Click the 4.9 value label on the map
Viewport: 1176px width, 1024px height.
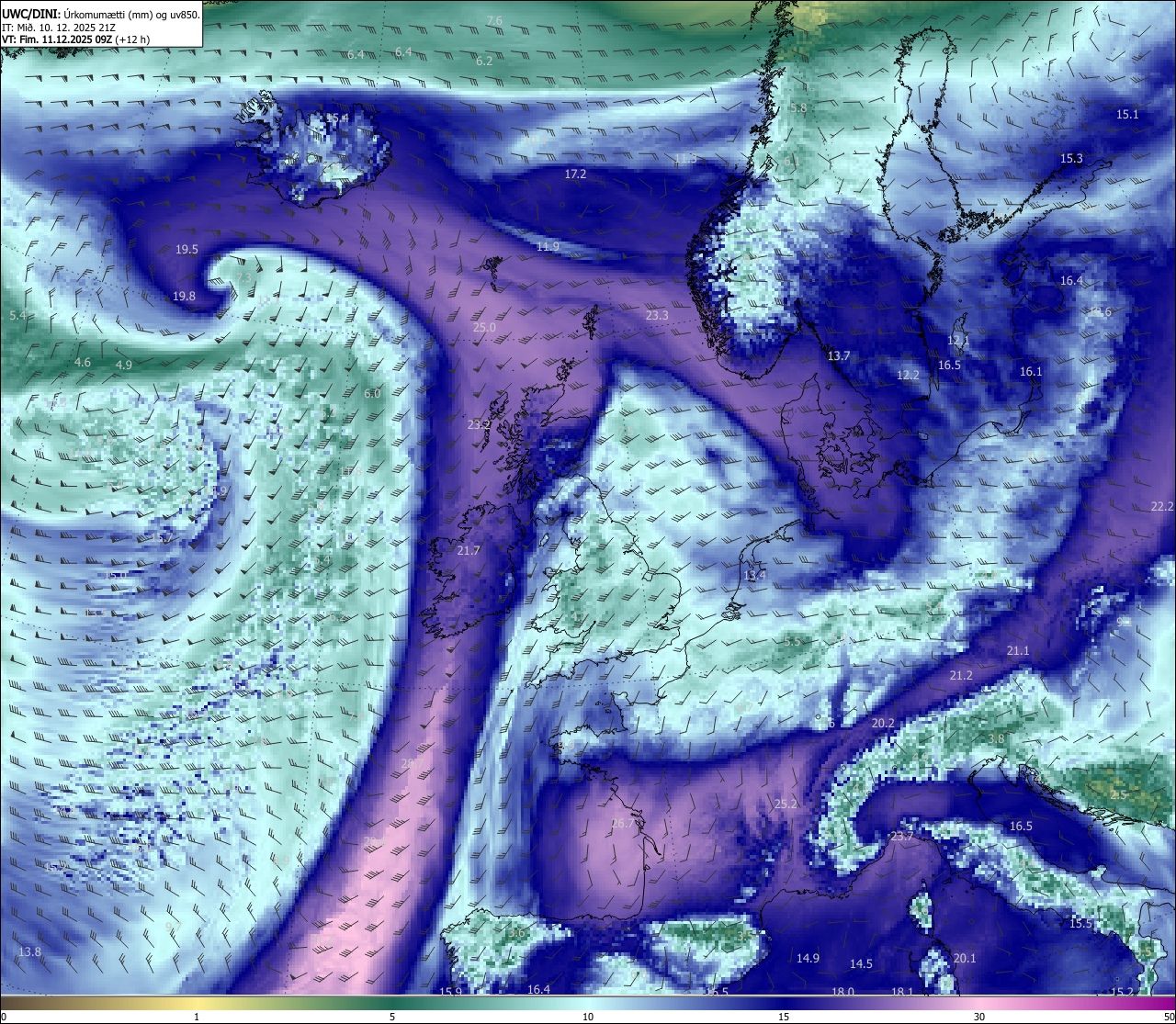point(124,366)
